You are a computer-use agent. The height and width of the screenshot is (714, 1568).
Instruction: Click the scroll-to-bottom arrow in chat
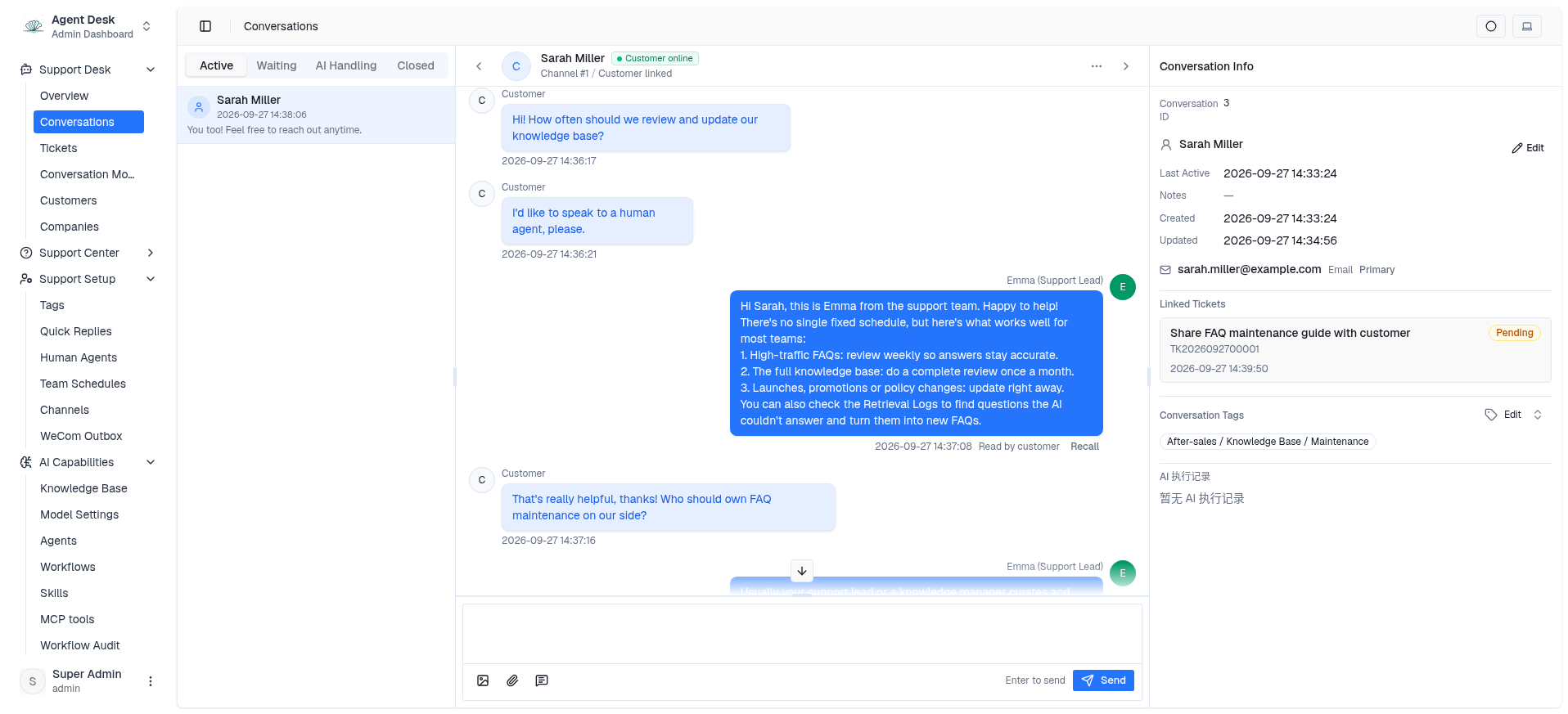coord(802,571)
